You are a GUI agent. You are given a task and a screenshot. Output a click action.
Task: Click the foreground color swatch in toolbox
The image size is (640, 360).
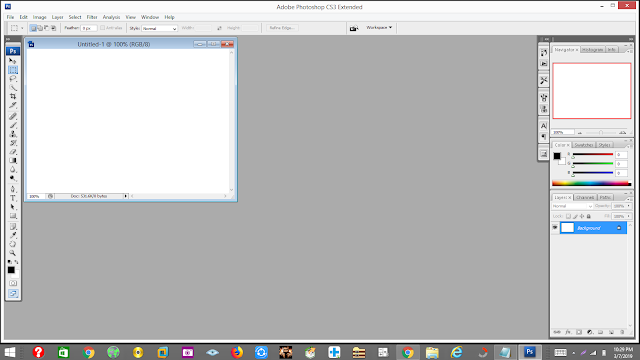(x=11, y=270)
